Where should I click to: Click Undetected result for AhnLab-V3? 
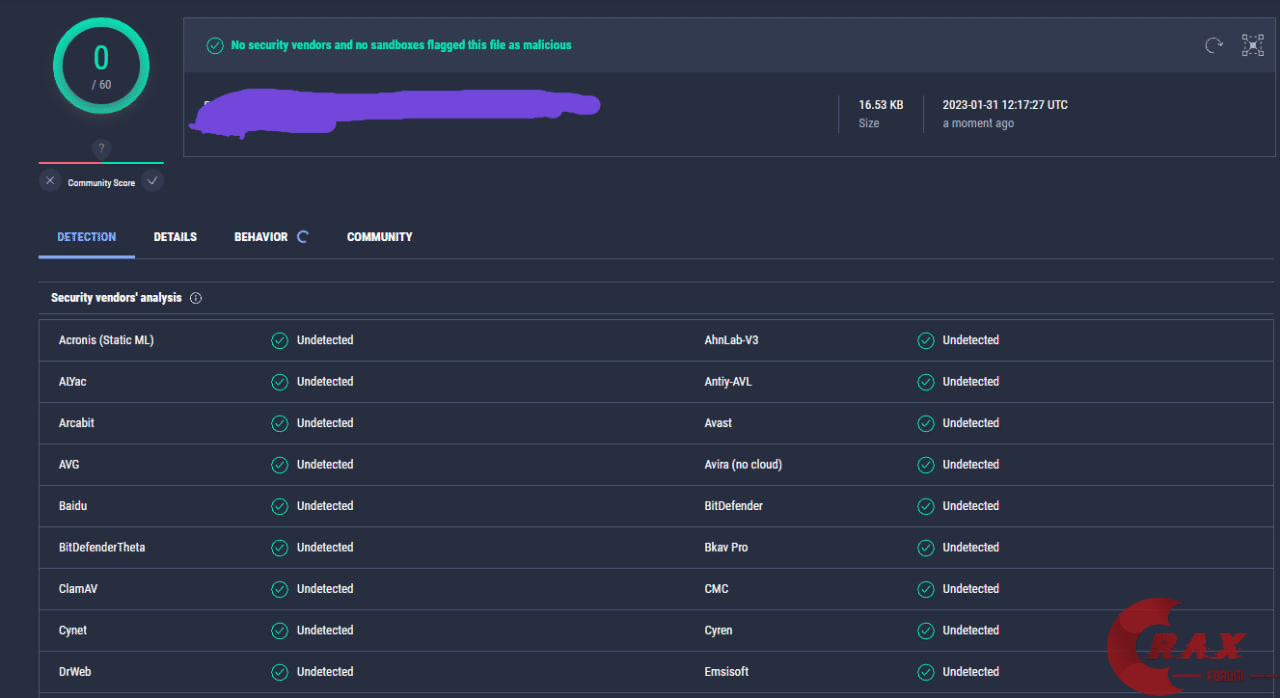[971, 340]
